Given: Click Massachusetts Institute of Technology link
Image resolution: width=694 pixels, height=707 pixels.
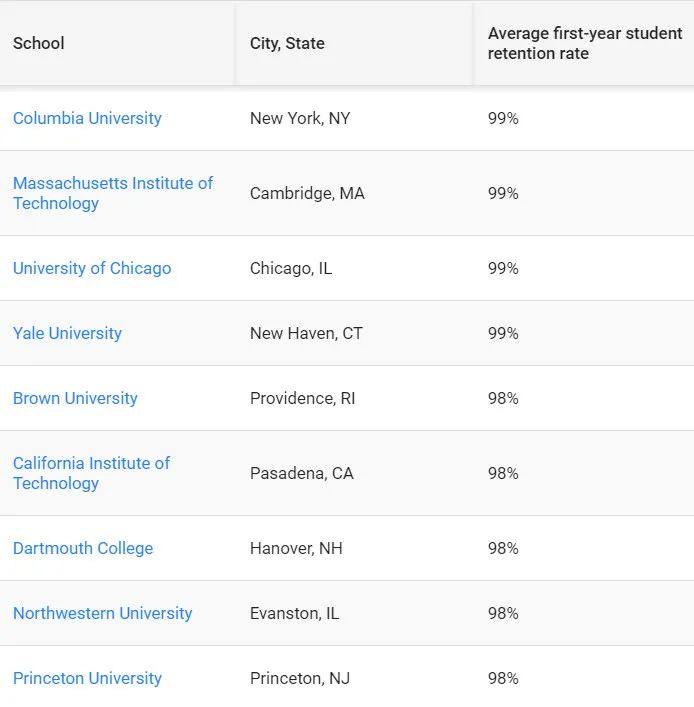Looking at the screenshot, I should 112,193.
